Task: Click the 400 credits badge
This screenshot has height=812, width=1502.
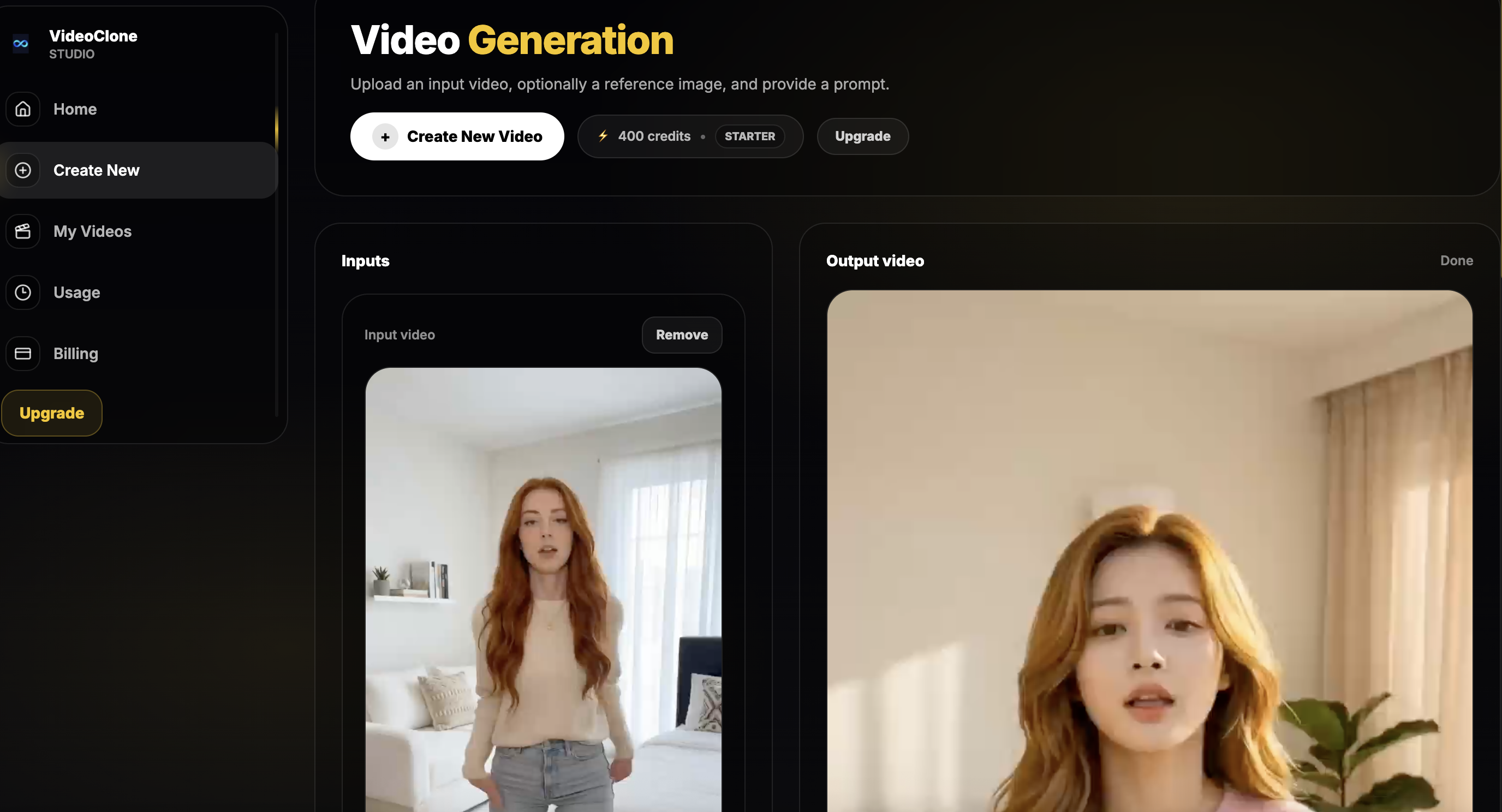Action: coord(654,136)
